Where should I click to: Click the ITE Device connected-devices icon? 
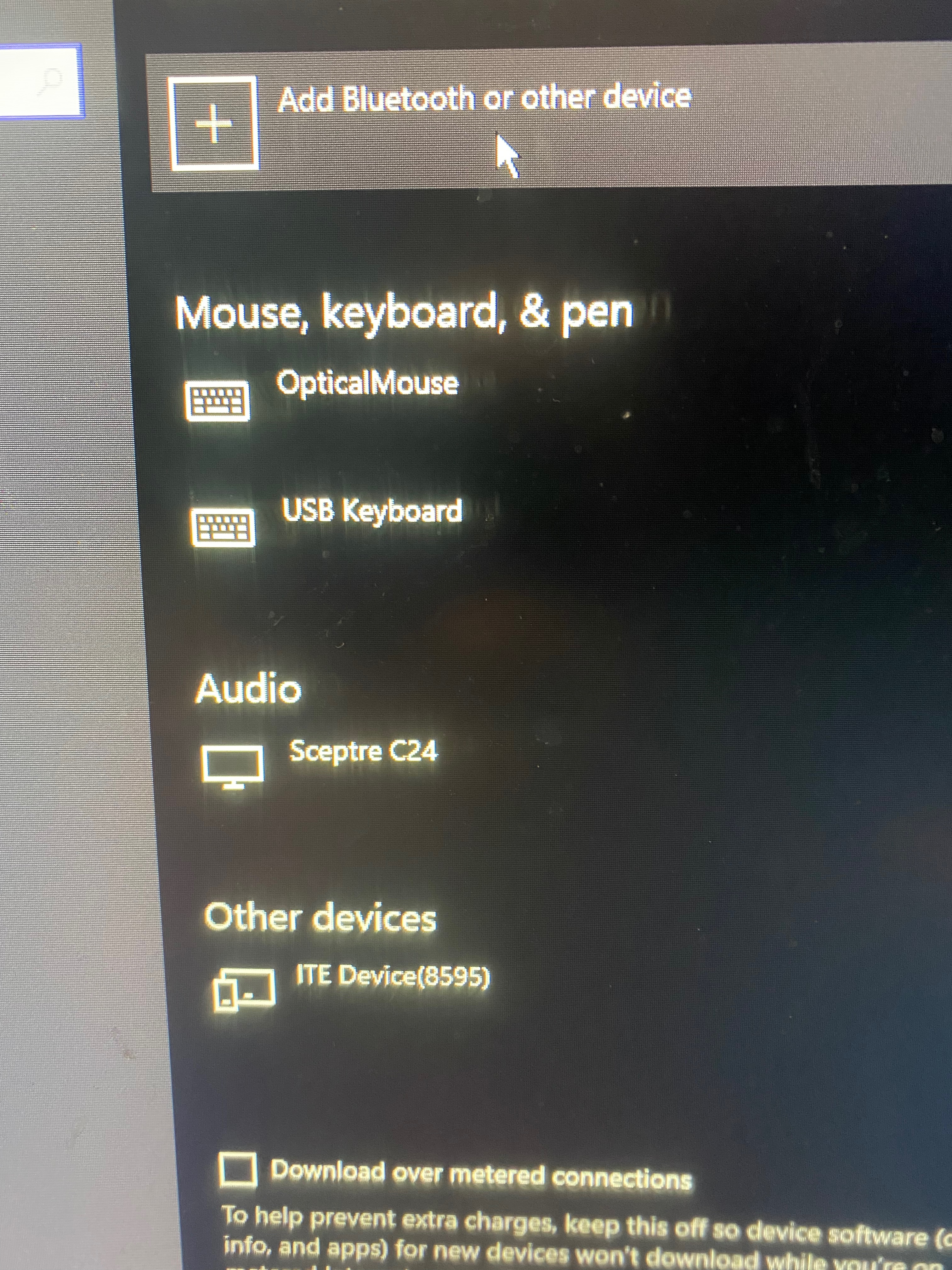coord(244,989)
